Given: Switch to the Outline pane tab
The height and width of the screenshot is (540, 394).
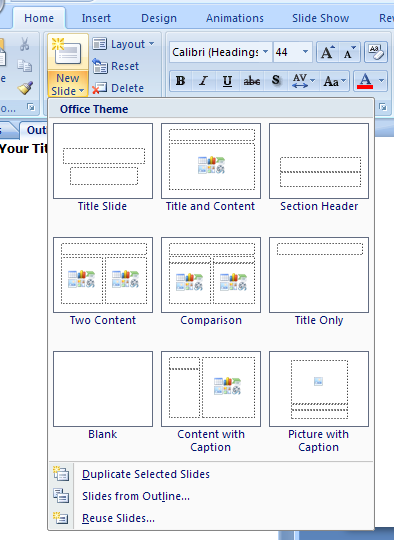Looking at the screenshot, I should point(34,130).
